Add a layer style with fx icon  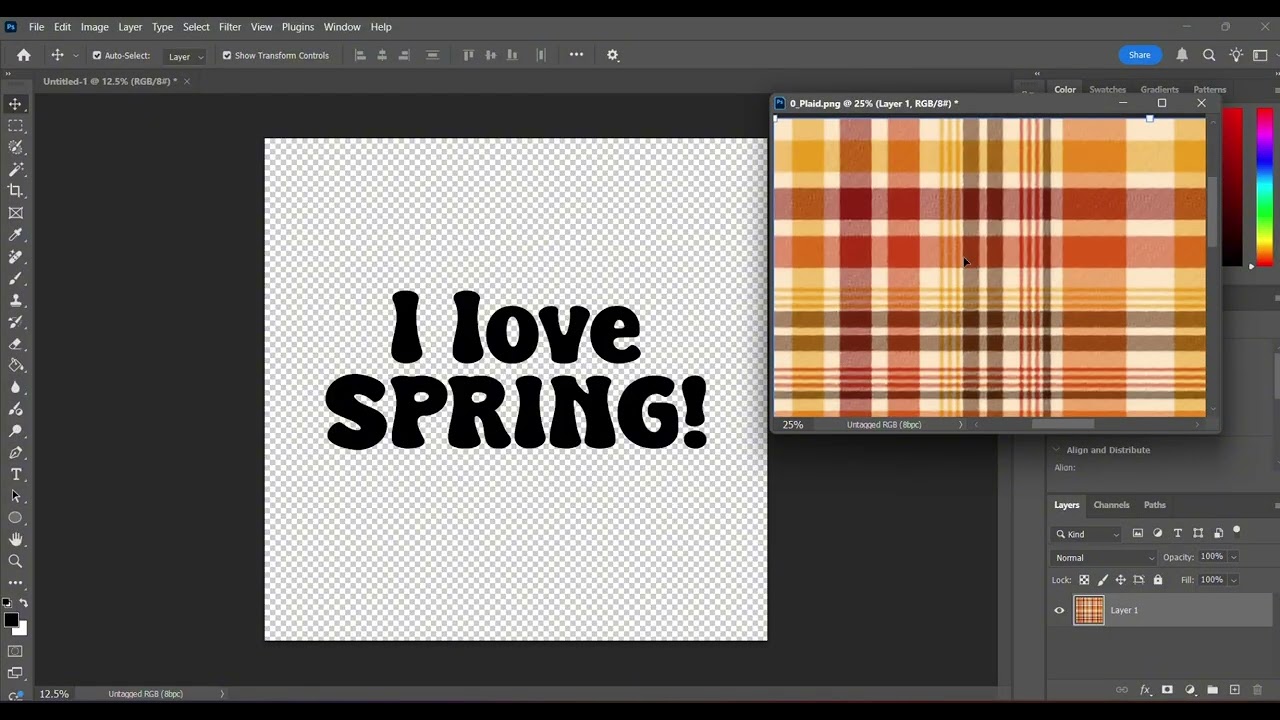(1144, 690)
